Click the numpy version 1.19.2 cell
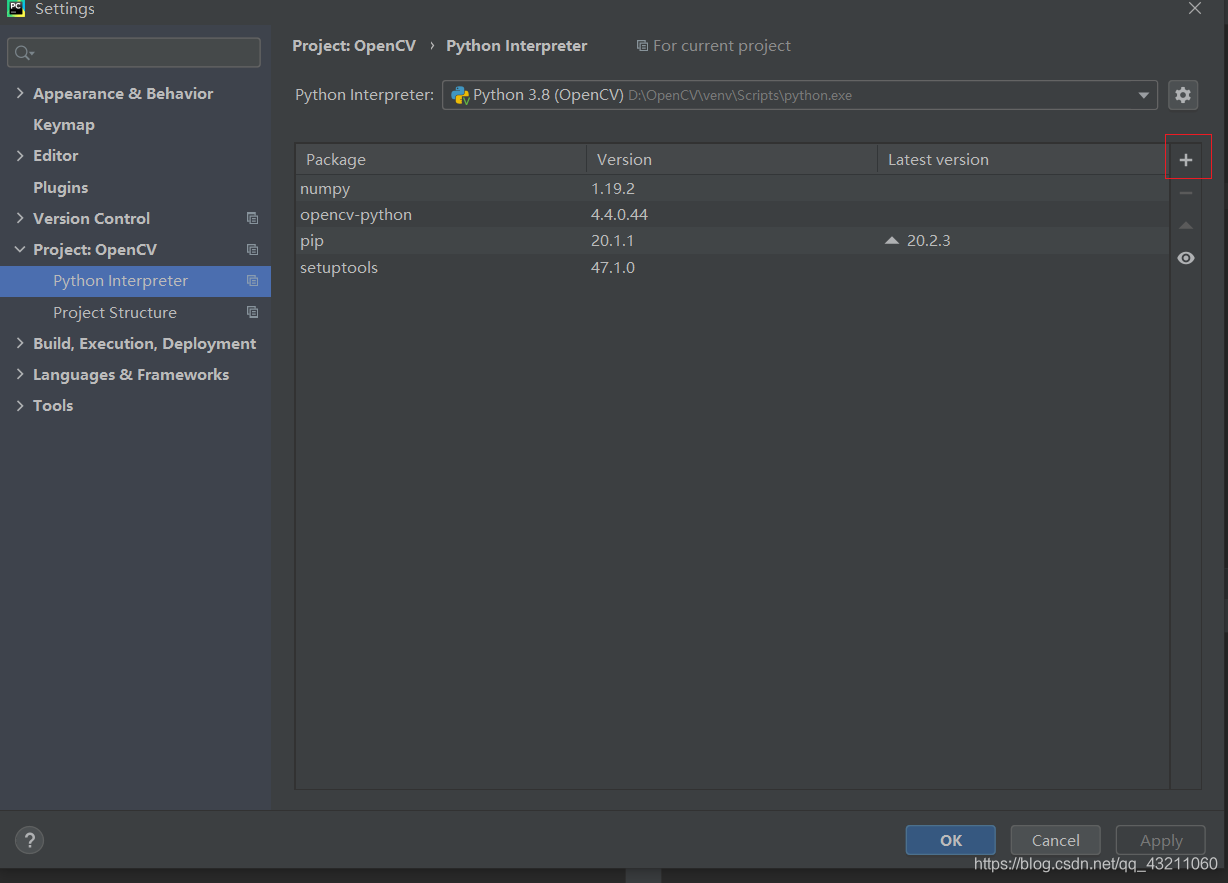 (613, 189)
